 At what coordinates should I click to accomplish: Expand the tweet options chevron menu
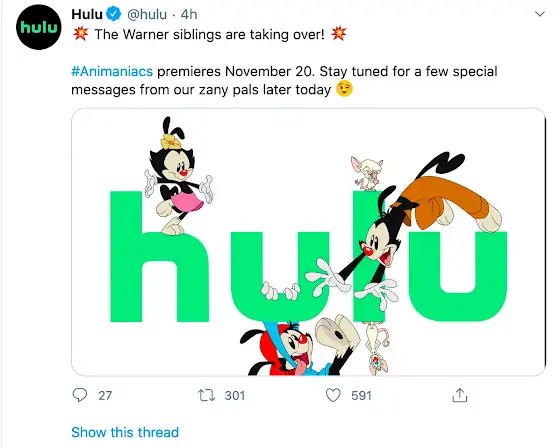(540, 14)
